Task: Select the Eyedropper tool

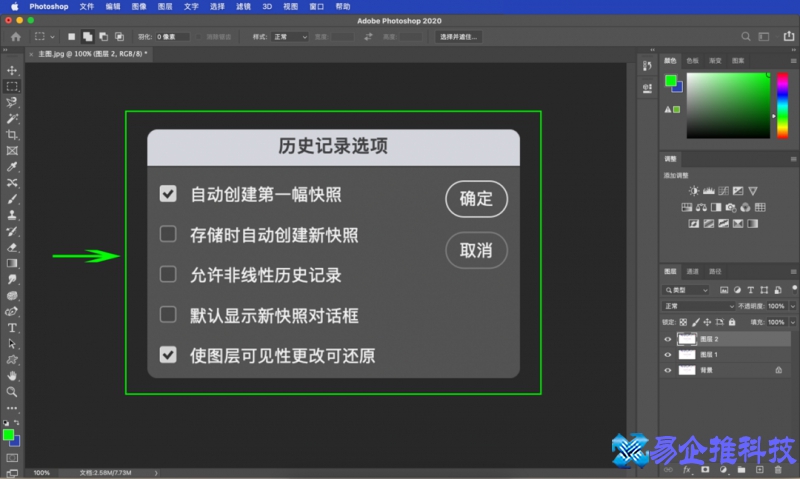Action: [x=12, y=167]
